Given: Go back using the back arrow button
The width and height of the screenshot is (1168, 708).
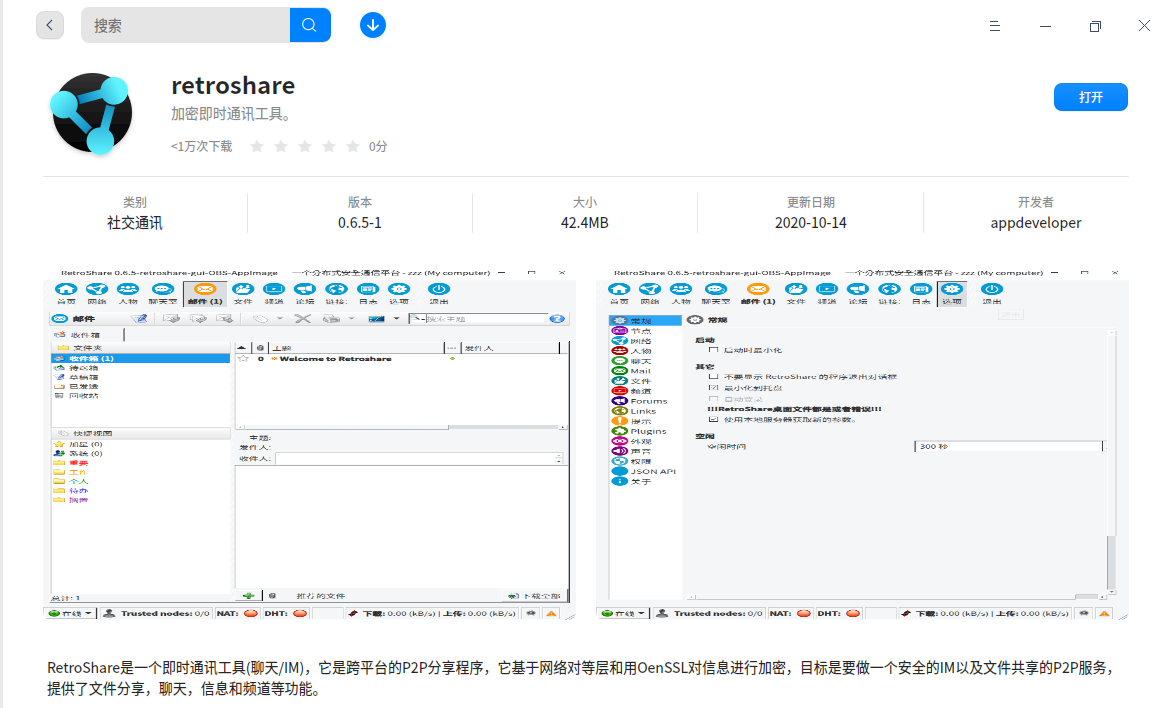Looking at the screenshot, I should point(50,25).
